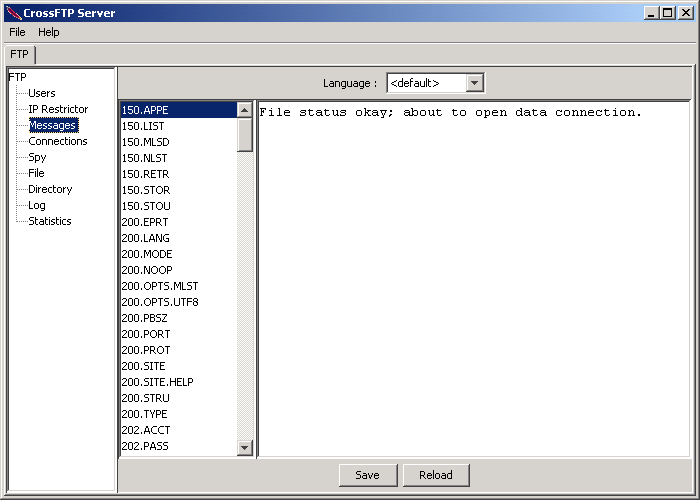Select 202.PASS message entry
Image resolution: width=700 pixels, height=500 pixels.
point(179,446)
